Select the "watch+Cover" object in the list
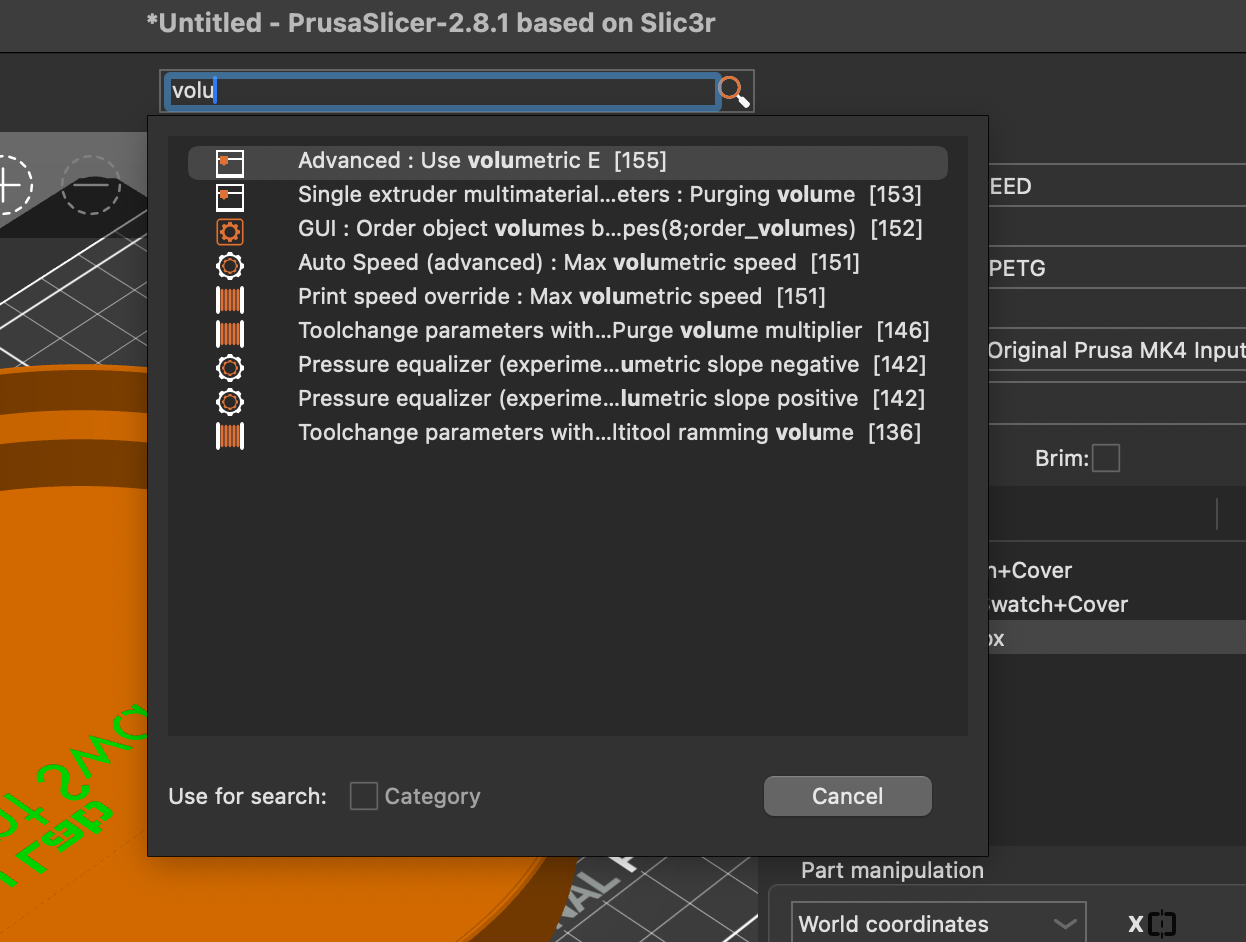Screen dimensions: 1246x942 (1058, 604)
